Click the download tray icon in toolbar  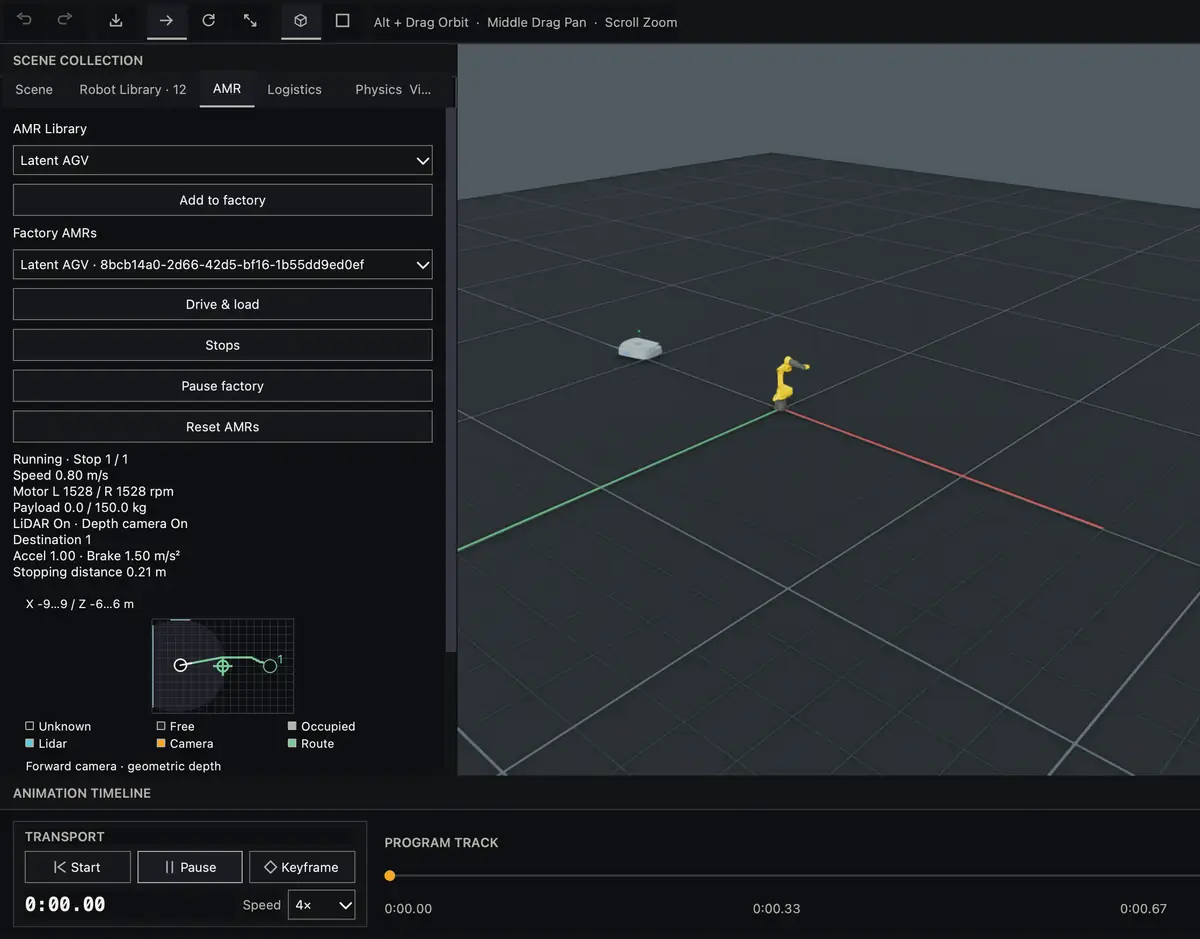(x=117, y=20)
